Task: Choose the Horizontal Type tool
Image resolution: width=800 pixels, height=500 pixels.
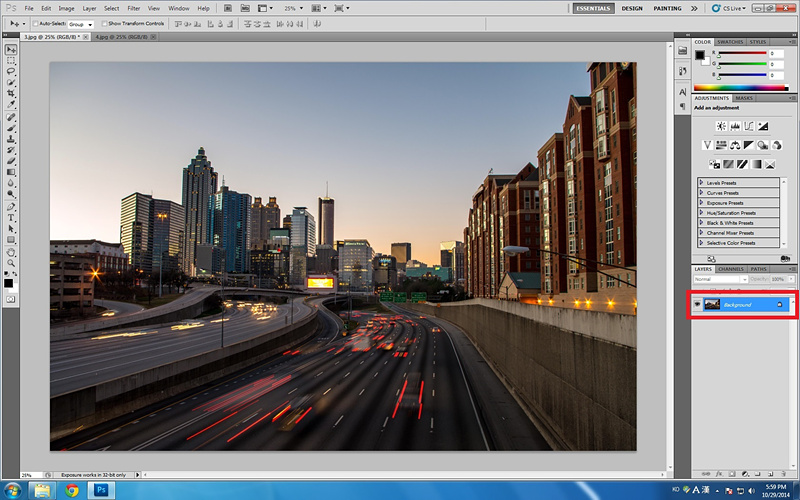Action: click(x=11, y=217)
